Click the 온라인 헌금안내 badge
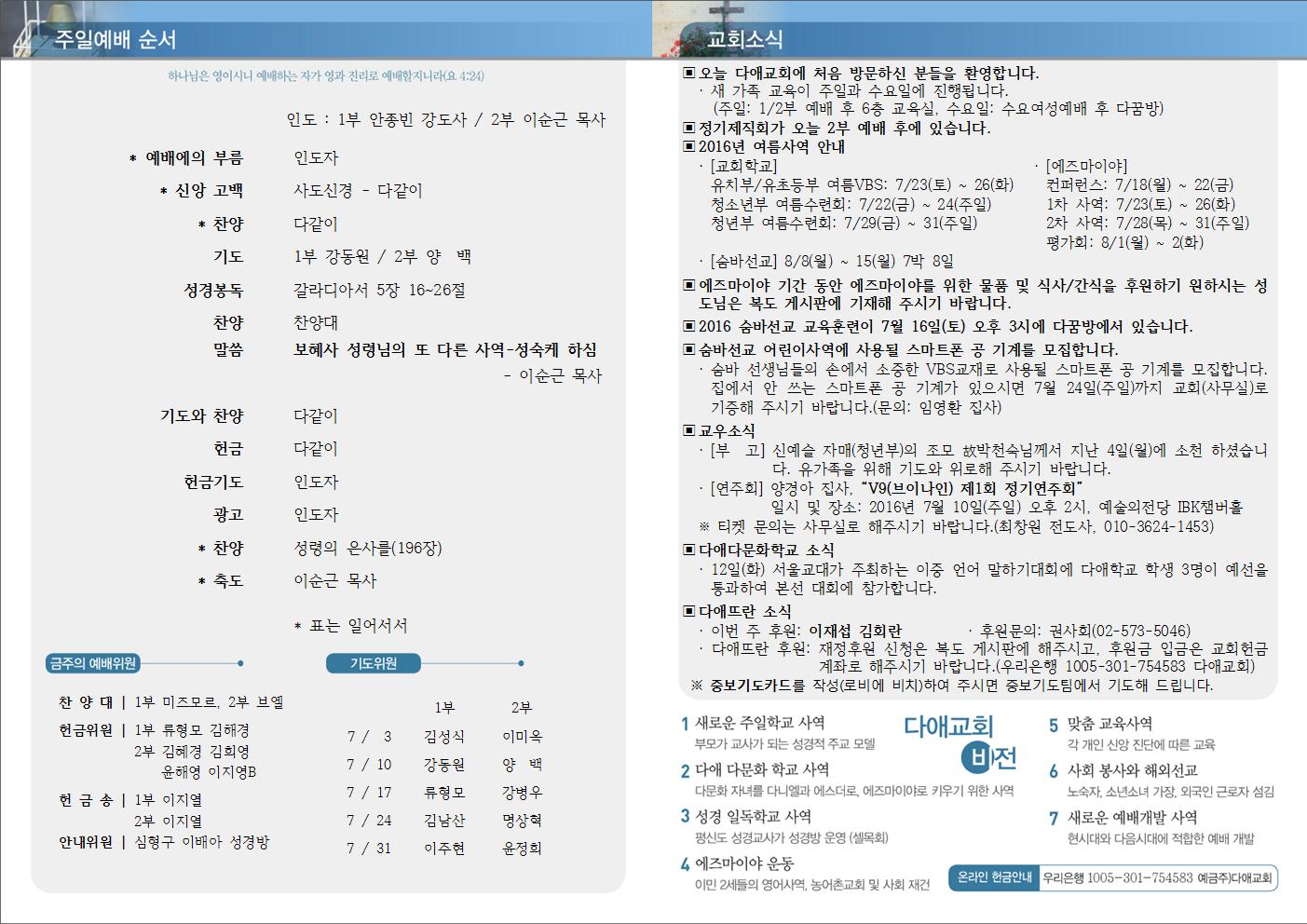Image resolution: width=1307 pixels, height=924 pixels. pos(994,877)
